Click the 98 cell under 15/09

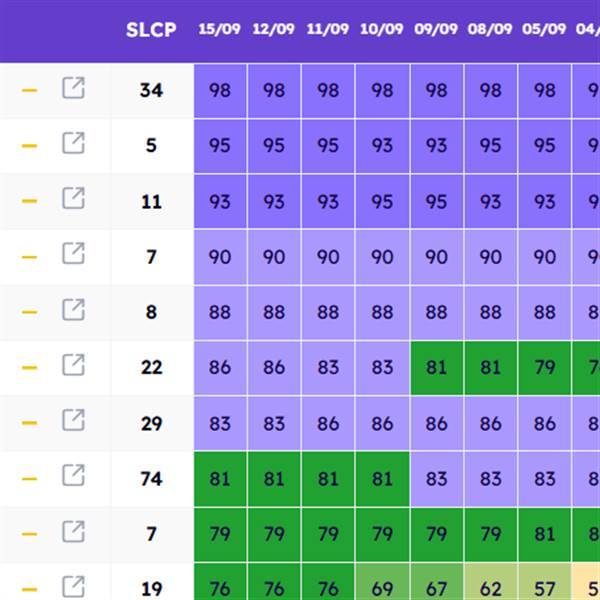[x=220, y=91]
